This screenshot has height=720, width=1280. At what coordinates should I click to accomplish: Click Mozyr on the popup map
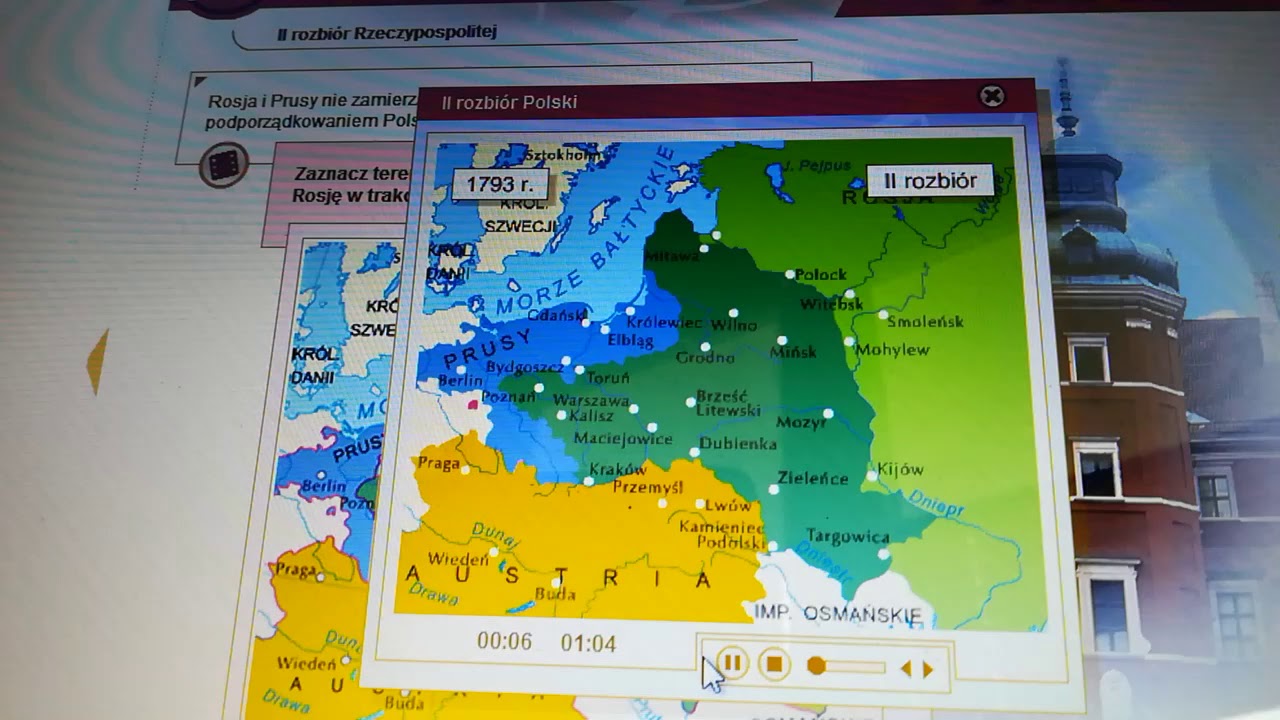[x=801, y=422]
